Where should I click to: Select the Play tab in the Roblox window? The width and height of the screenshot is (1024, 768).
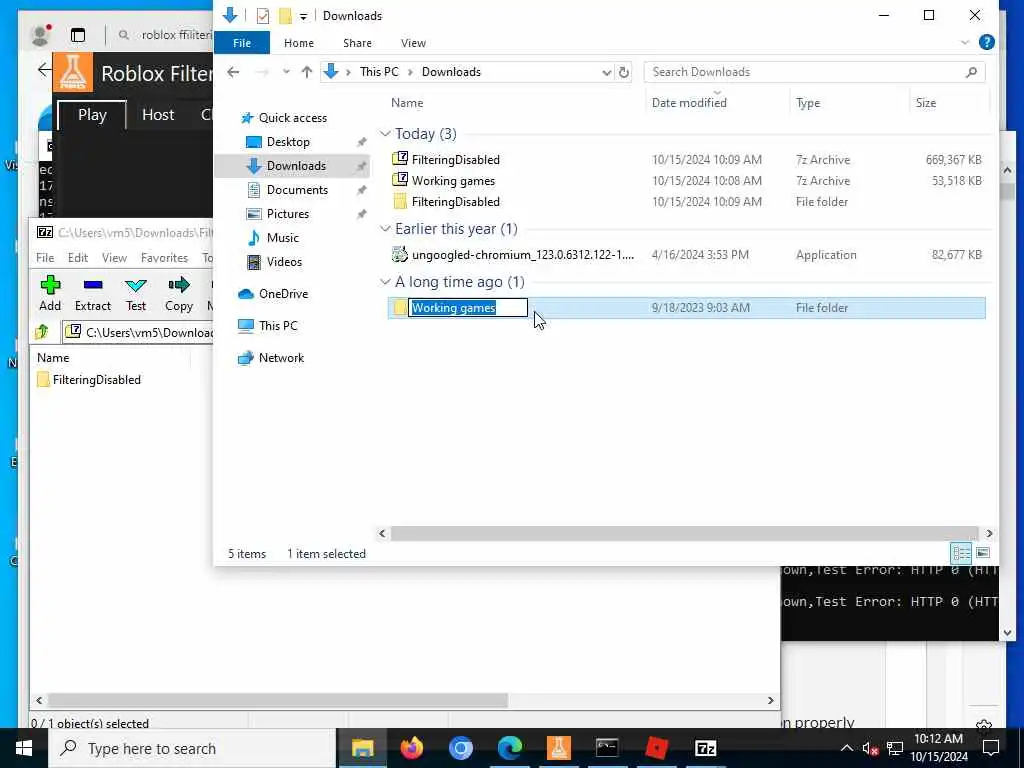click(92, 115)
